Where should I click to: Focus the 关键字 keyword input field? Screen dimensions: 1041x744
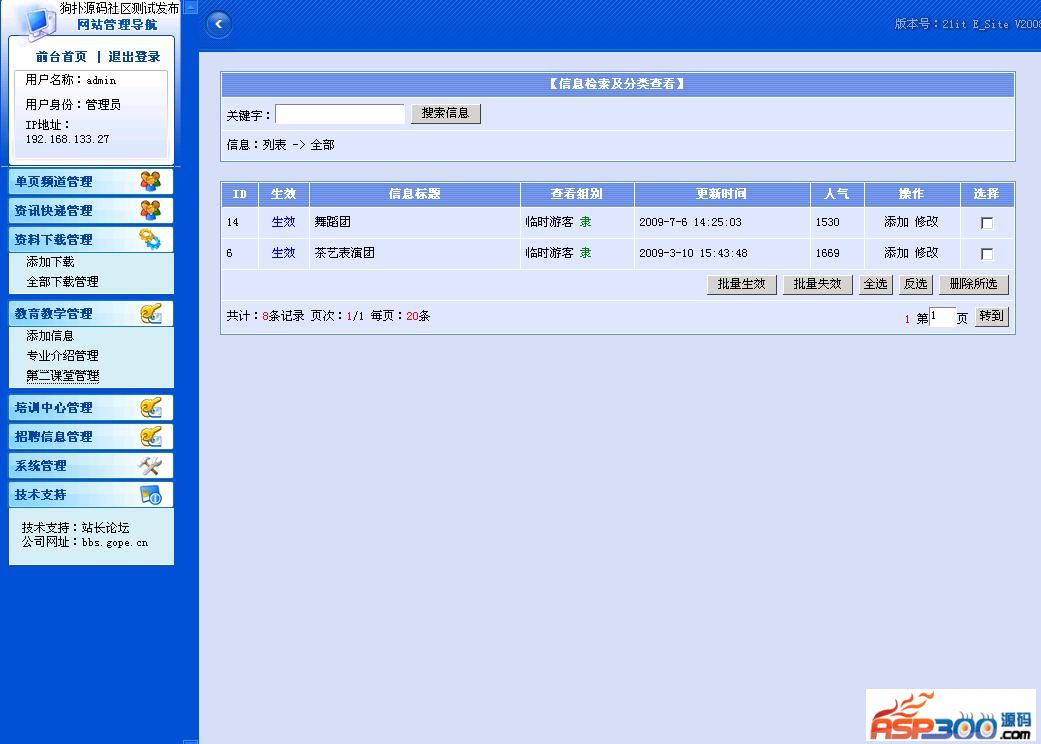tap(340, 114)
